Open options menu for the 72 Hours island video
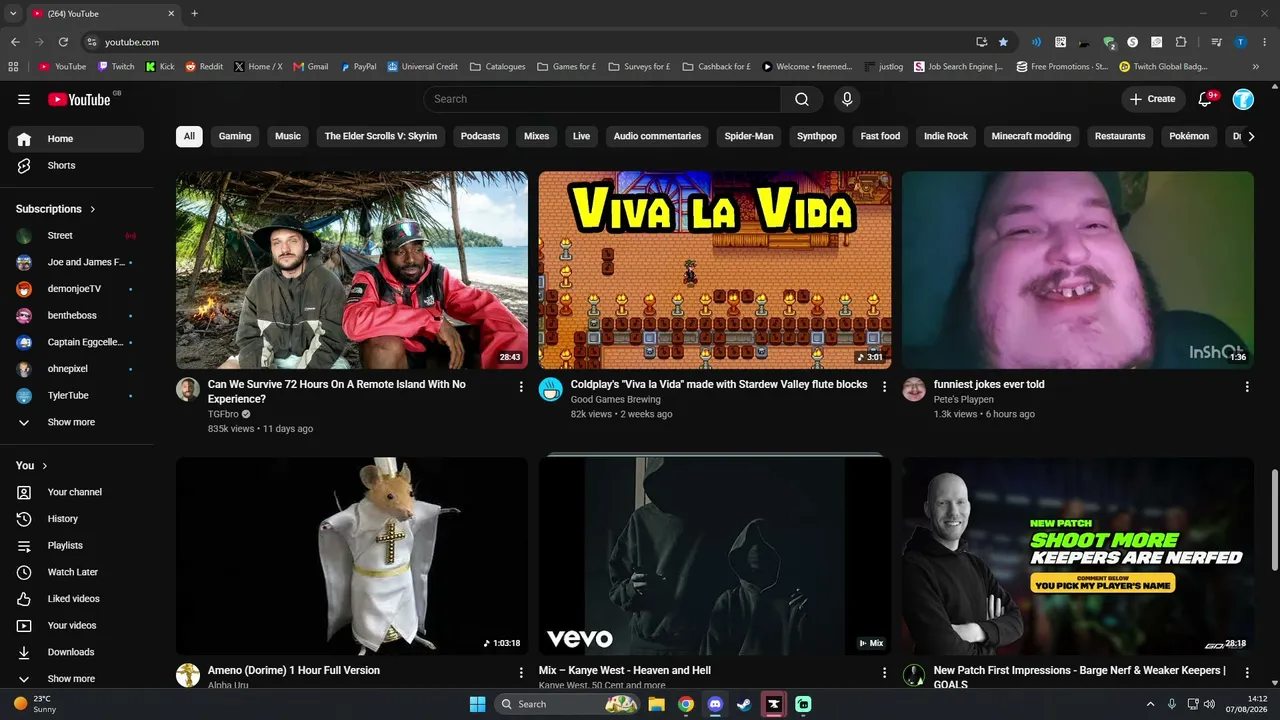Screen dimensions: 1280x720 tap(521, 387)
